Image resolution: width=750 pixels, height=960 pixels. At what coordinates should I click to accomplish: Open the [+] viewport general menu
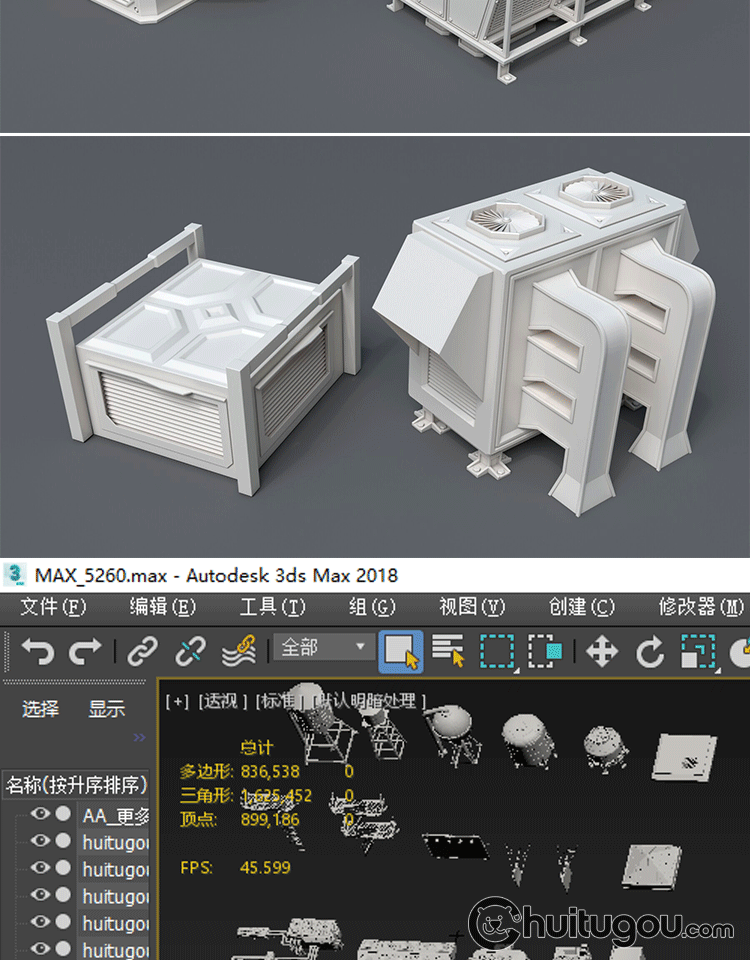(x=176, y=701)
